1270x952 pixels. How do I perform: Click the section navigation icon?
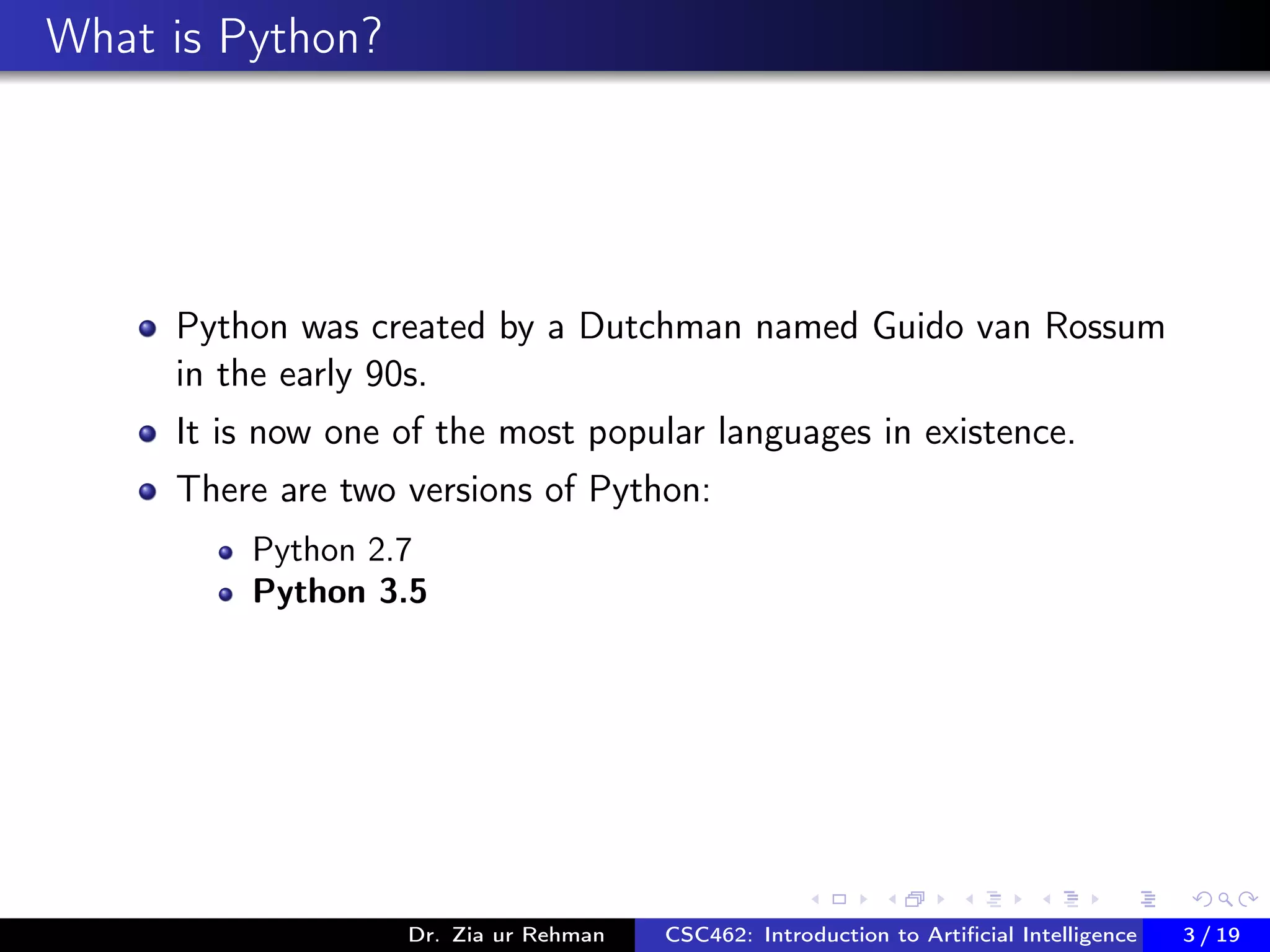1071,899
